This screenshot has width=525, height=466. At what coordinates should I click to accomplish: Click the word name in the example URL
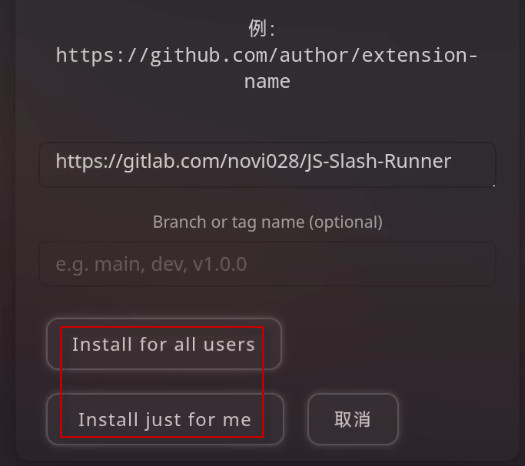[267, 82]
